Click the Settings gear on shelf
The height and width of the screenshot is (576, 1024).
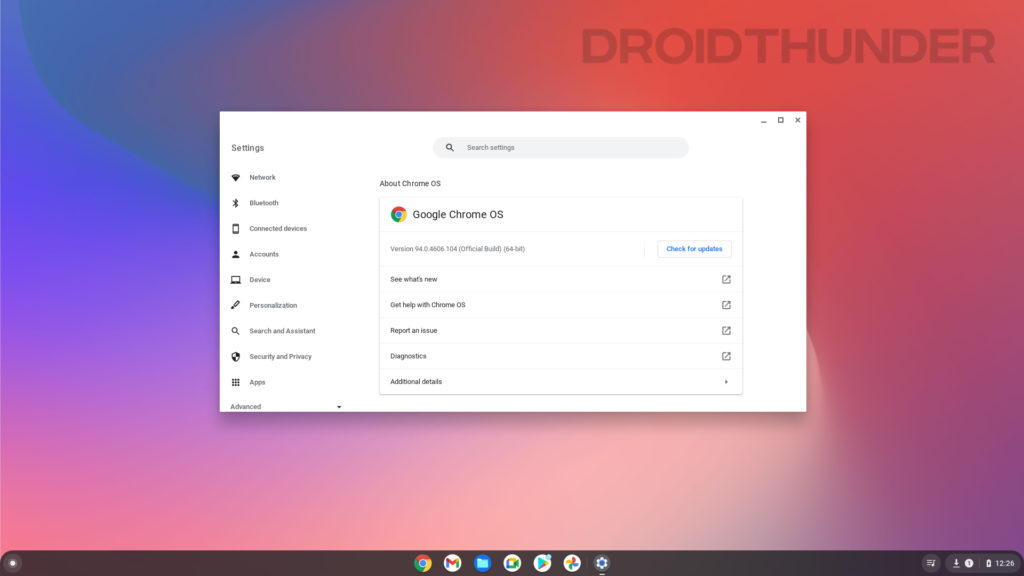(x=602, y=563)
